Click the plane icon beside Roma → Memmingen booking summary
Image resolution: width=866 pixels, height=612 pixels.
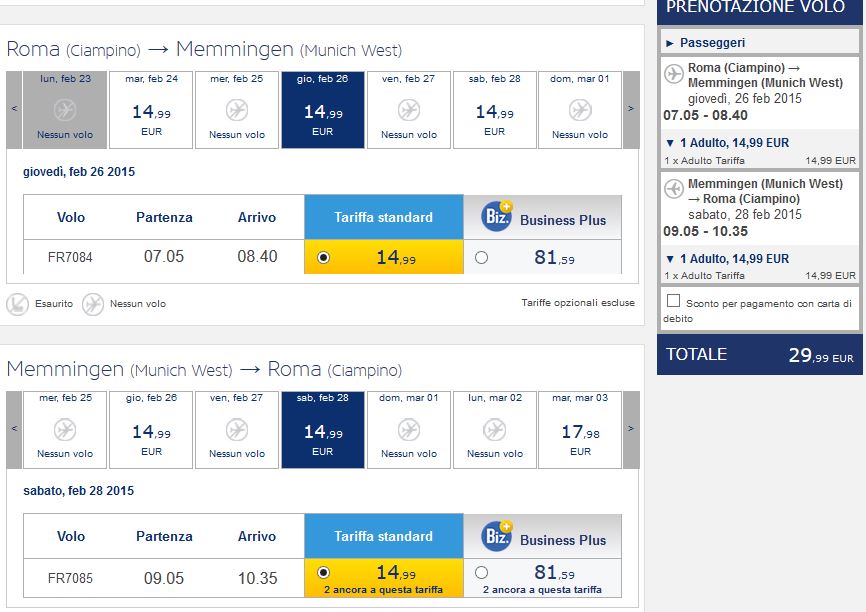tap(673, 75)
